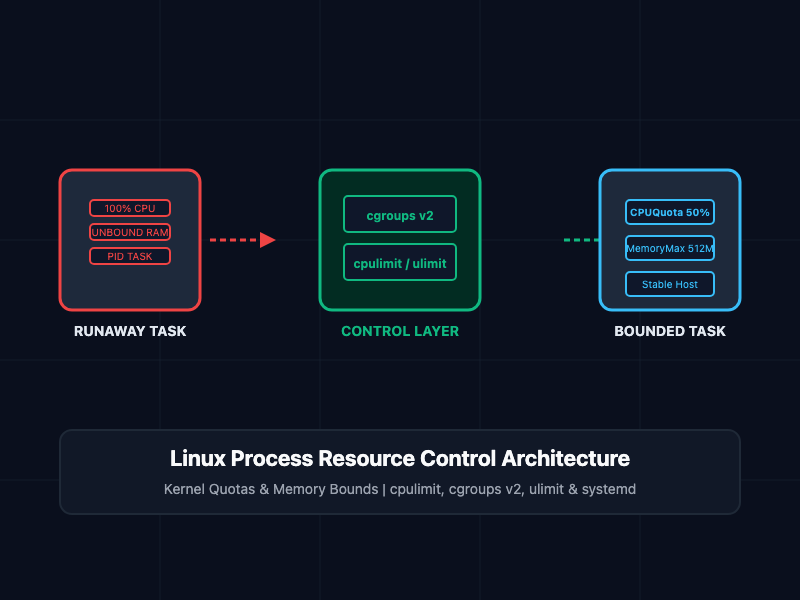Select the UNBOUND RAM box
800x600 pixels.
pyautogui.click(x=130, y=232)
